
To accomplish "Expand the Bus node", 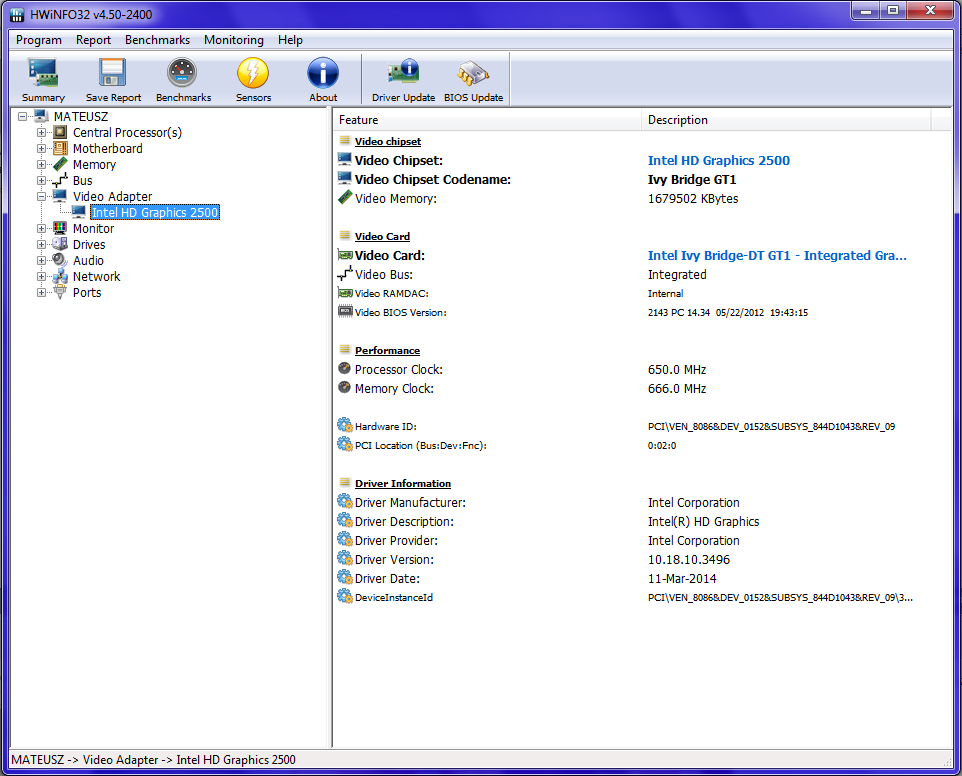I will coord(41,180).
